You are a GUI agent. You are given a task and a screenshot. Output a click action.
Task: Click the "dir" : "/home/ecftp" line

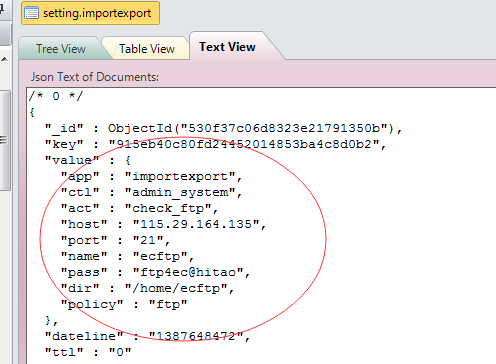tap(147, 288)
